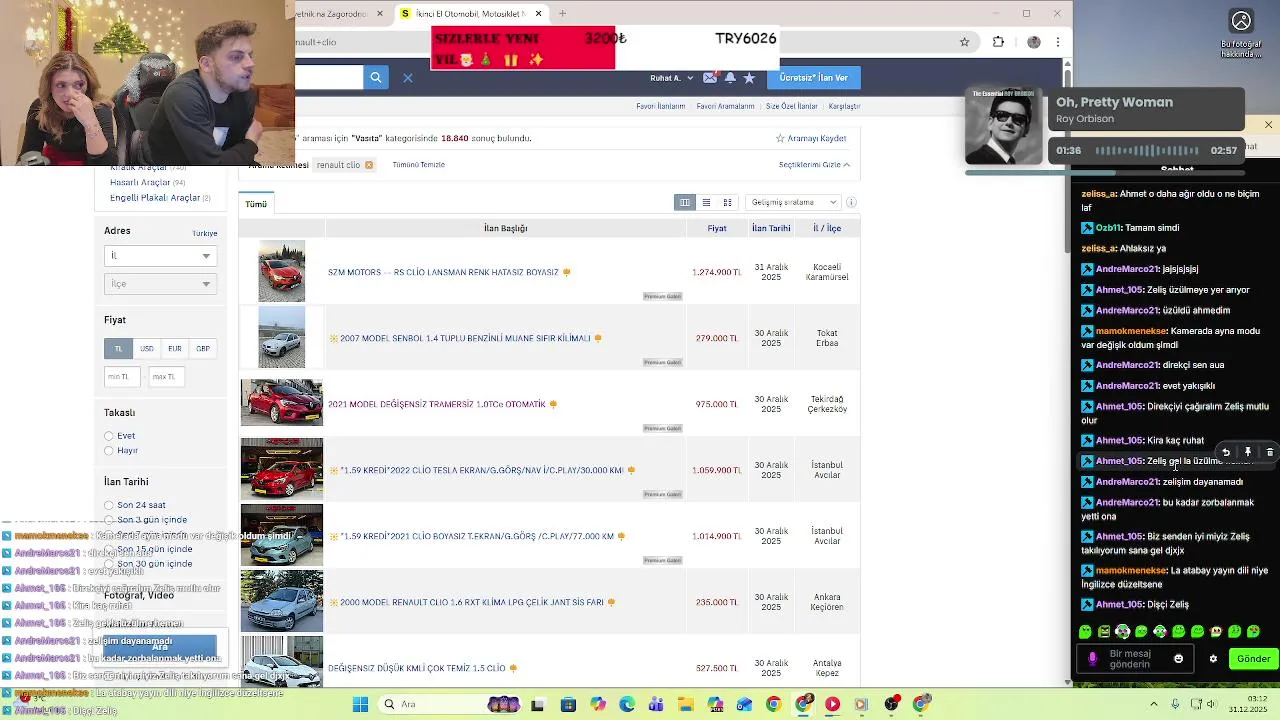Click the Karşılaştır link

pyautogui.click(x=844, y=106)
